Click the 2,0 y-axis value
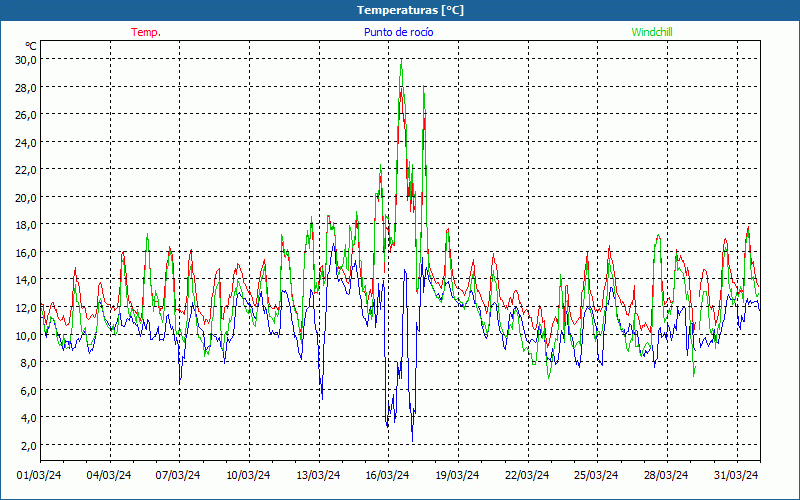This screenshot has height=500, width=800. pos(29,446)
